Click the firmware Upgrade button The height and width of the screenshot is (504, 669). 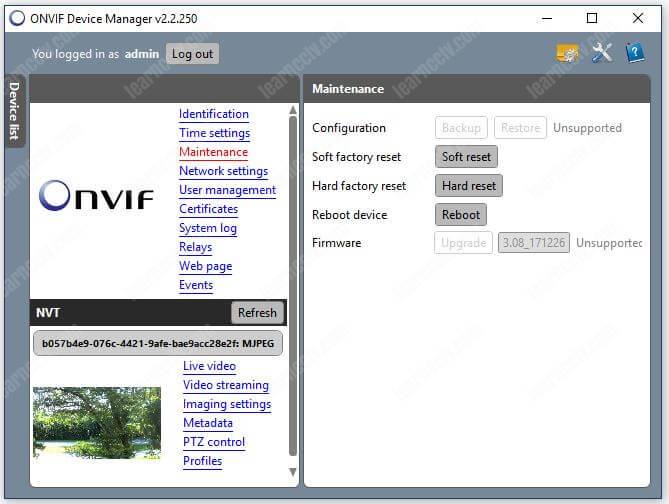(463, 243)
